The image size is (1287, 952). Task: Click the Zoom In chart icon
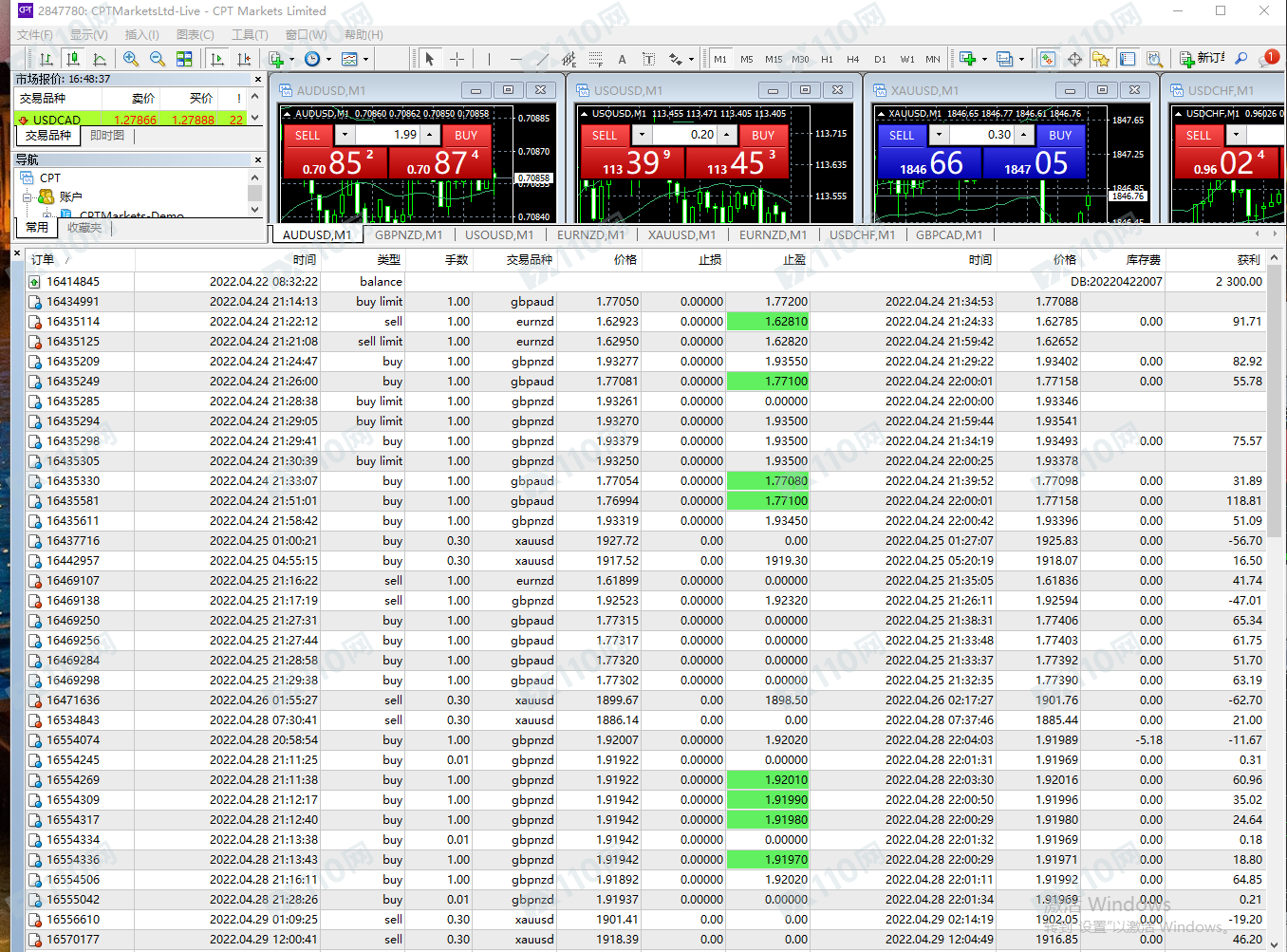tap(131, 59)
